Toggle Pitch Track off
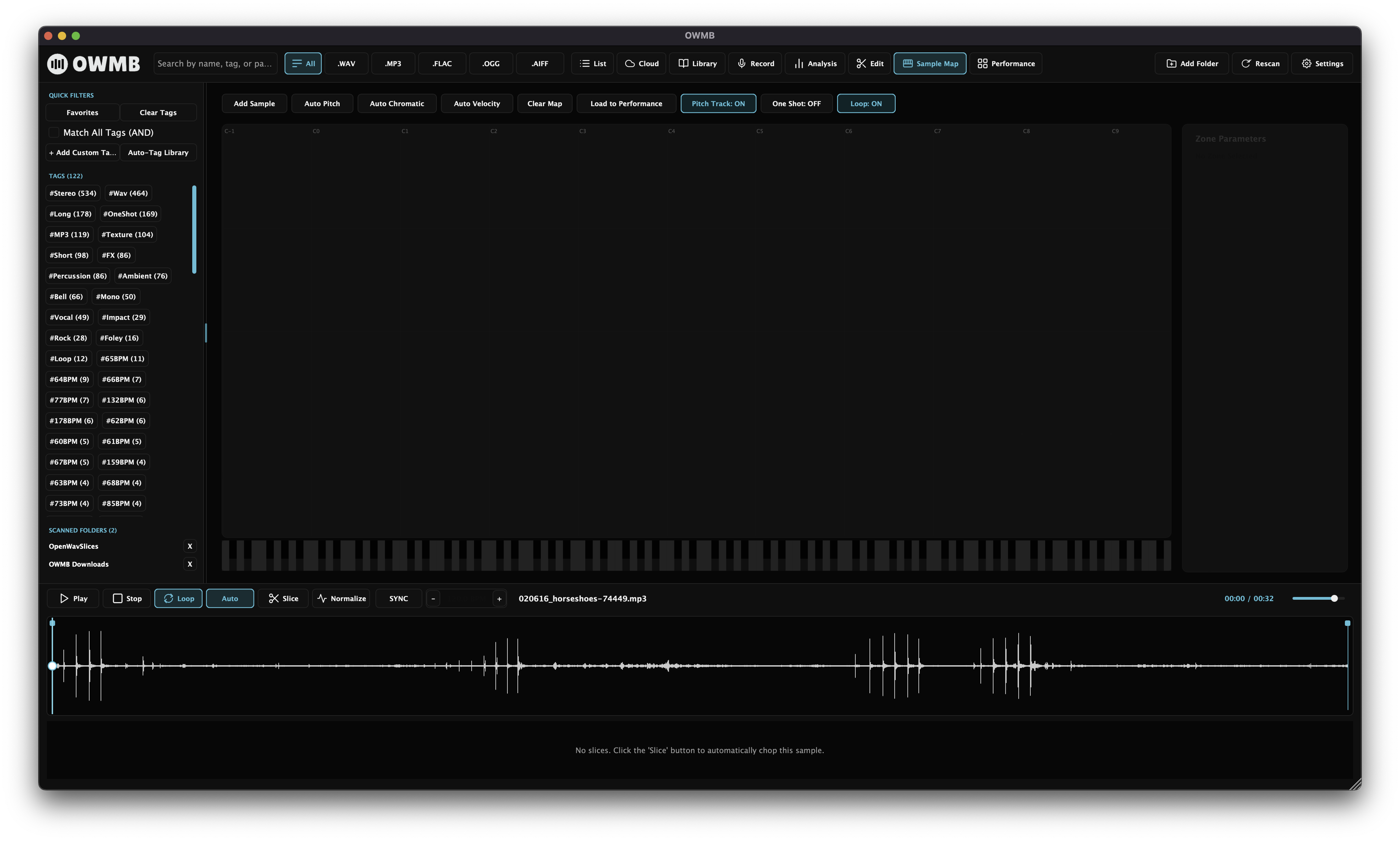1400x841 pixels. [718, 104]
